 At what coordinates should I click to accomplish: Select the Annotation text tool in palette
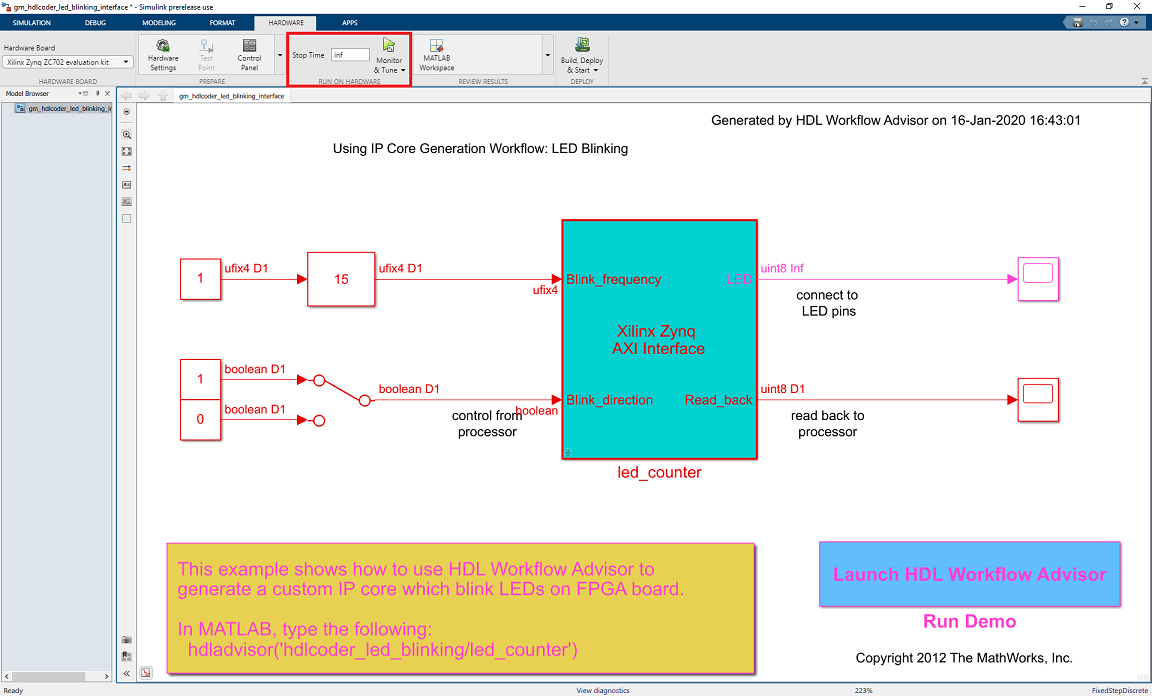126,185
